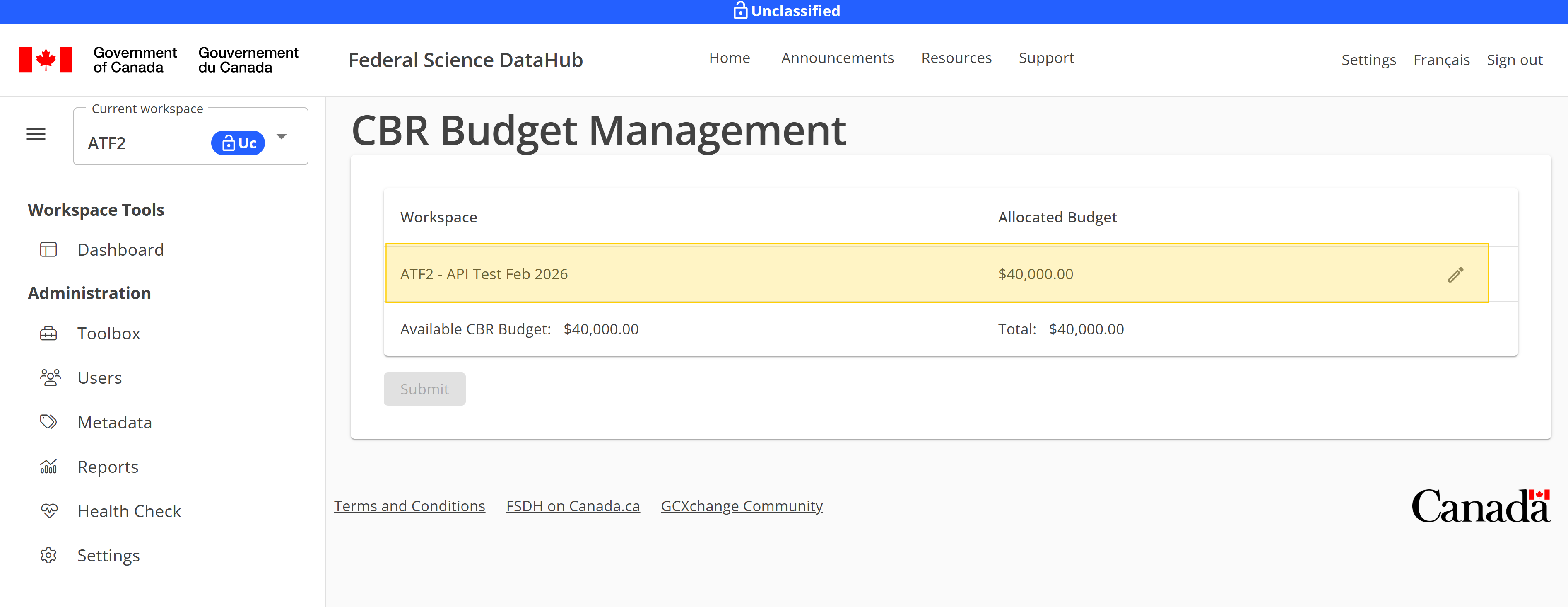
Task: Edit ATF2 budget with the pencil icon
Action: click(x=1456, y=274)
